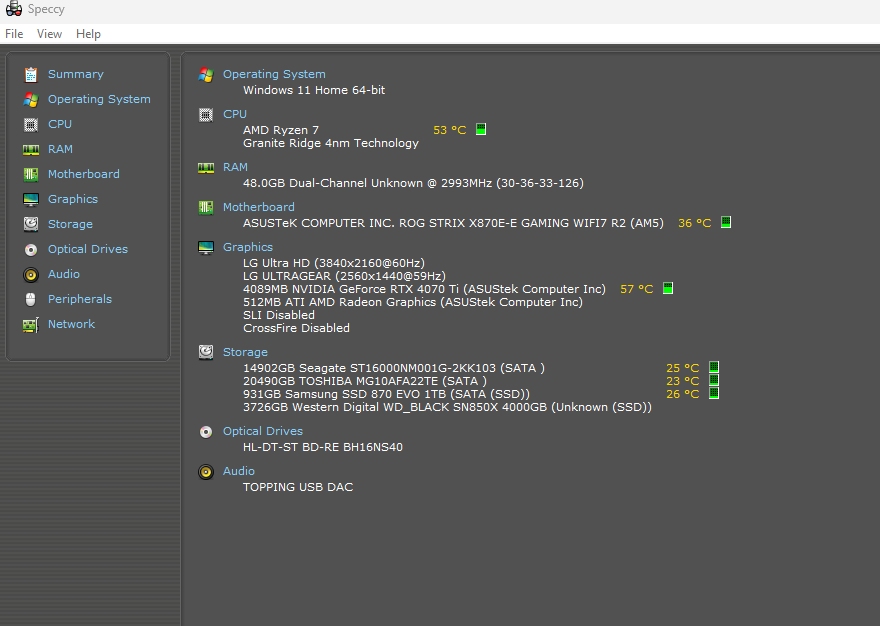Click the Network card icon in sidebar
Viewport: 880px width, 626px height.
[x=31, y=325]
